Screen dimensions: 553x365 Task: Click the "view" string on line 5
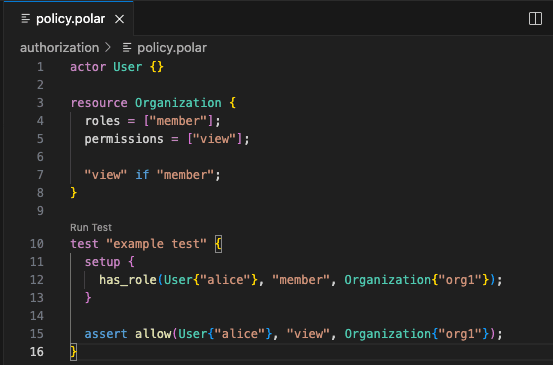[214, 139]
